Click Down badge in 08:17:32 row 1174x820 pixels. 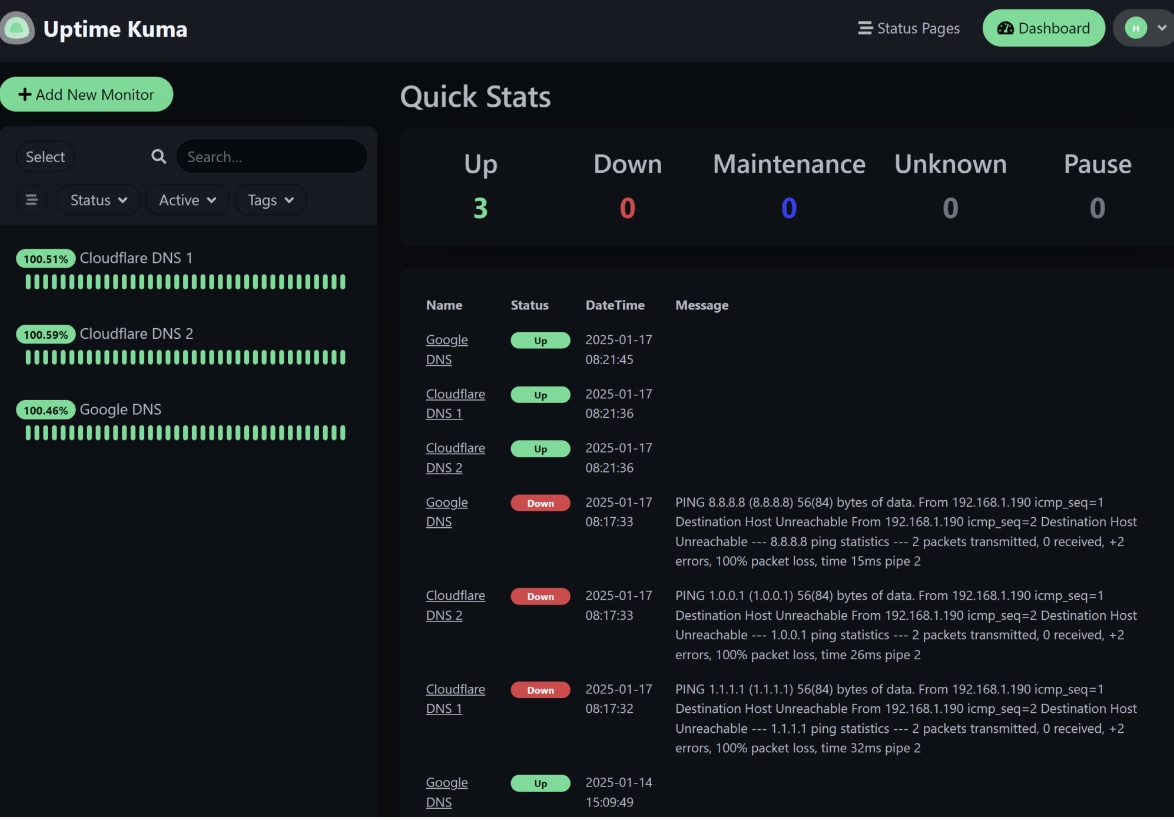[541, 690]
